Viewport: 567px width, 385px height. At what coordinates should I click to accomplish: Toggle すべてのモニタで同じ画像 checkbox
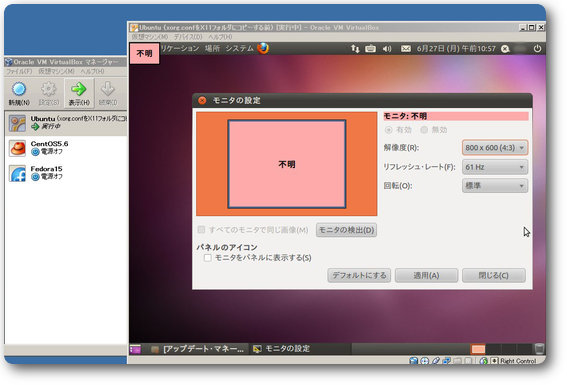[201, 230]
